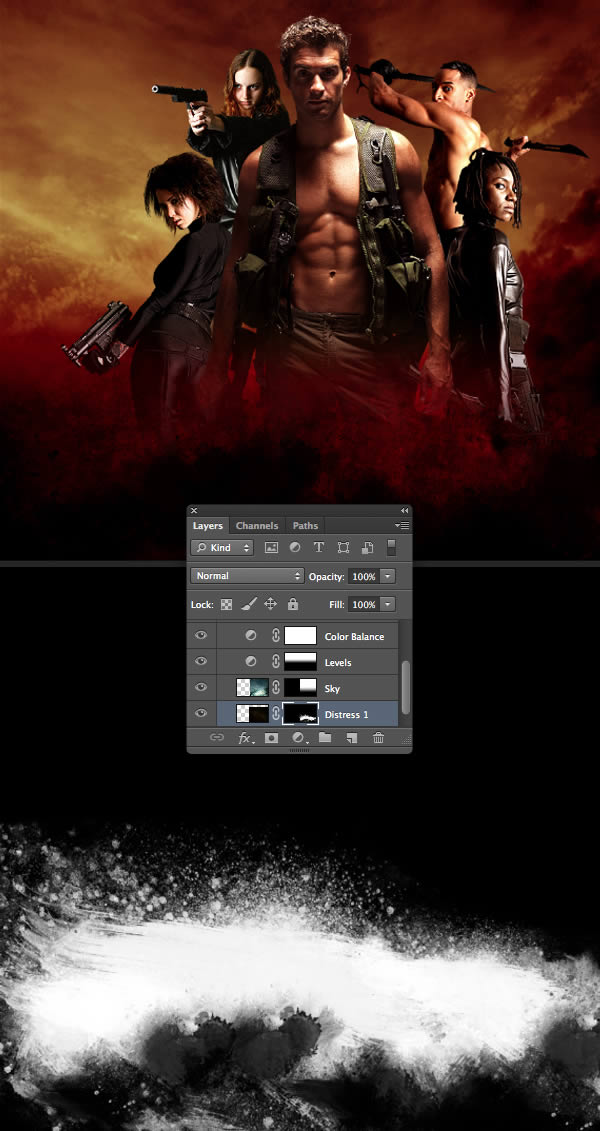Click mask link icon on Levels layer

click(275, 661)
